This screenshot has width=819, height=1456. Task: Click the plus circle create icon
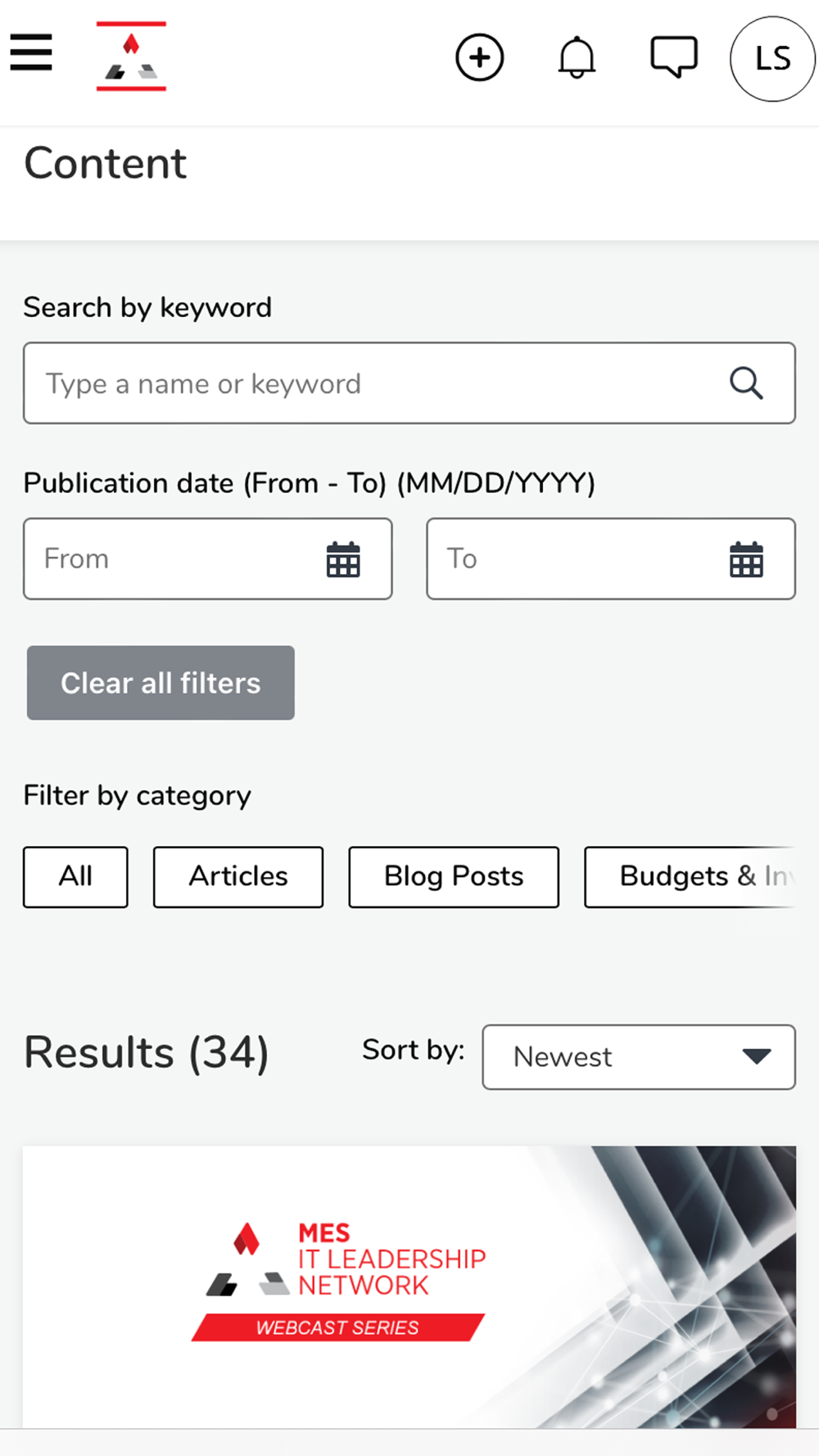coord(479,57)
